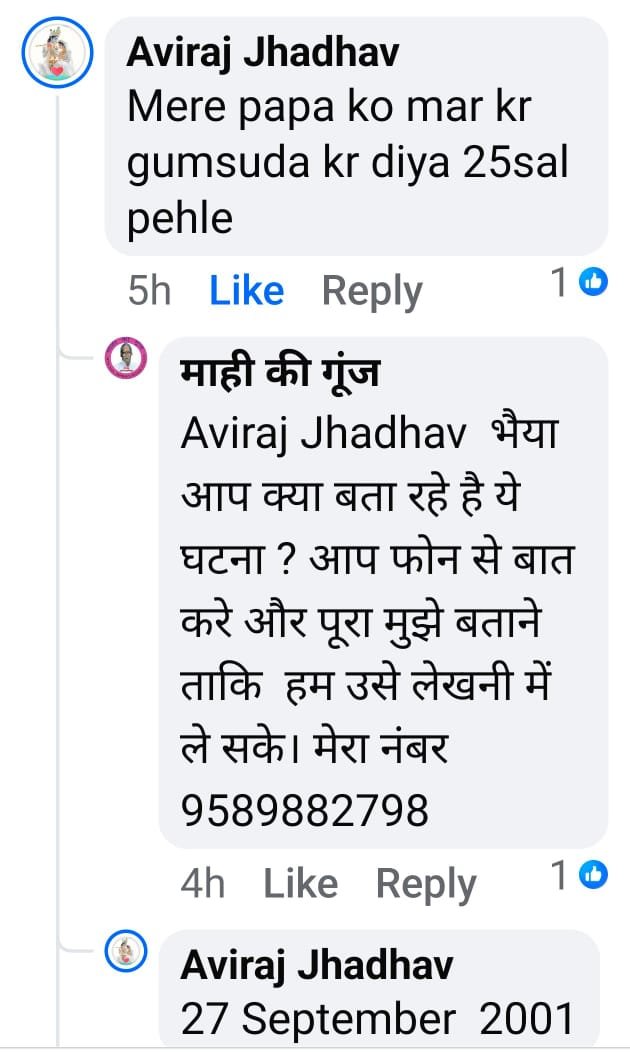Open Aviraj Jhadhav name link on top comment
Image resolution: width=630 pixels, height=1052 pixels.
(263, 52)
